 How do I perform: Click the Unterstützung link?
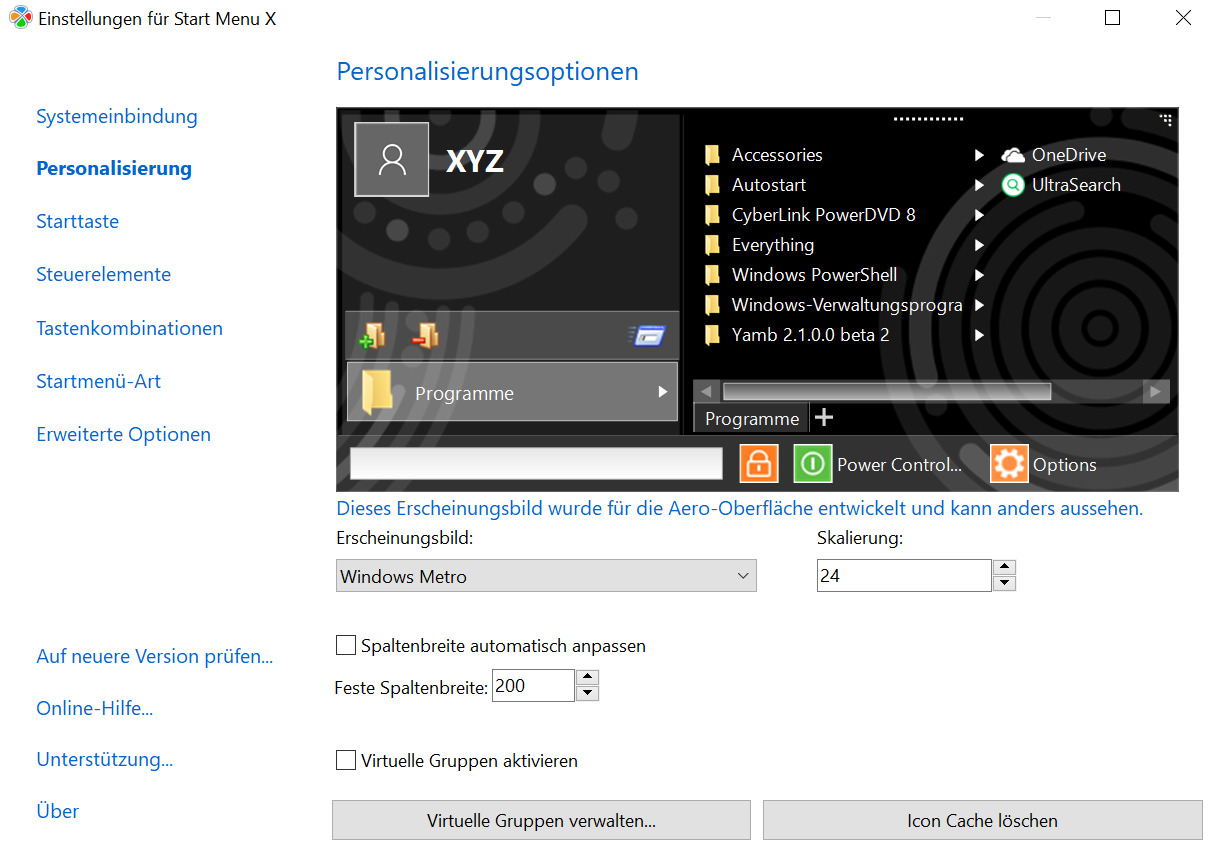(x=104, y=759)
